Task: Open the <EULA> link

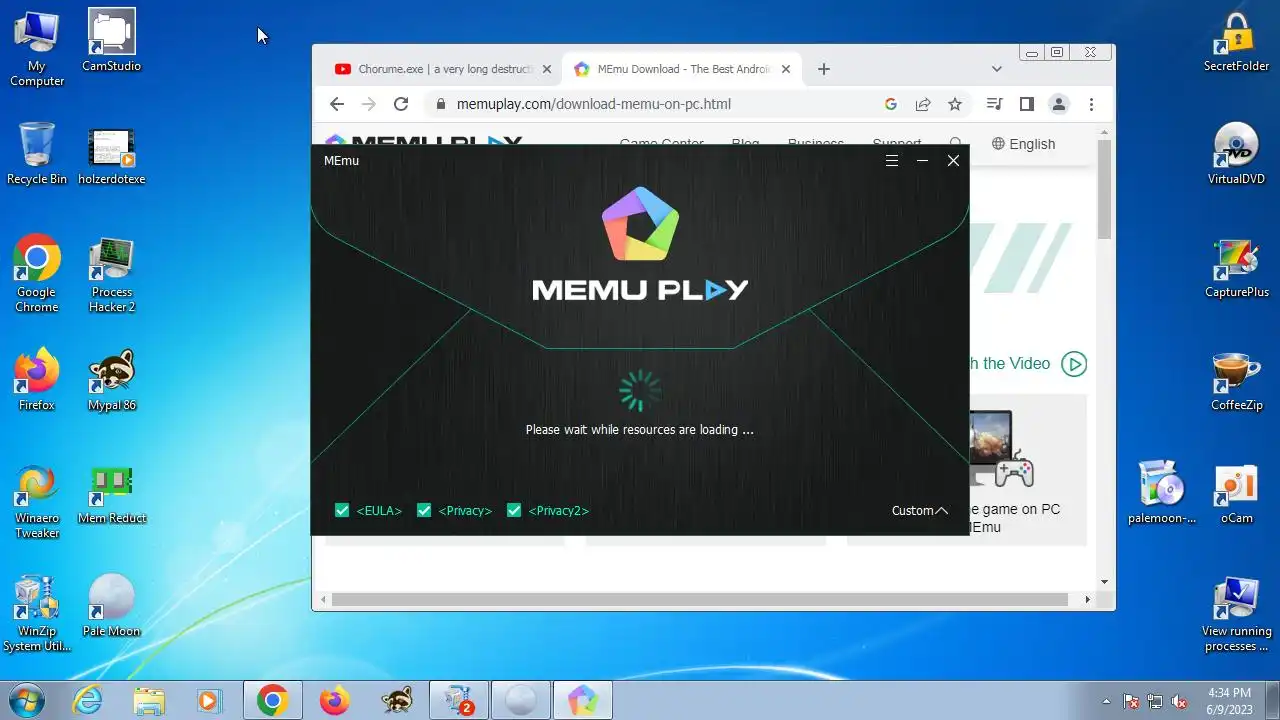Action: pos(379,511)
